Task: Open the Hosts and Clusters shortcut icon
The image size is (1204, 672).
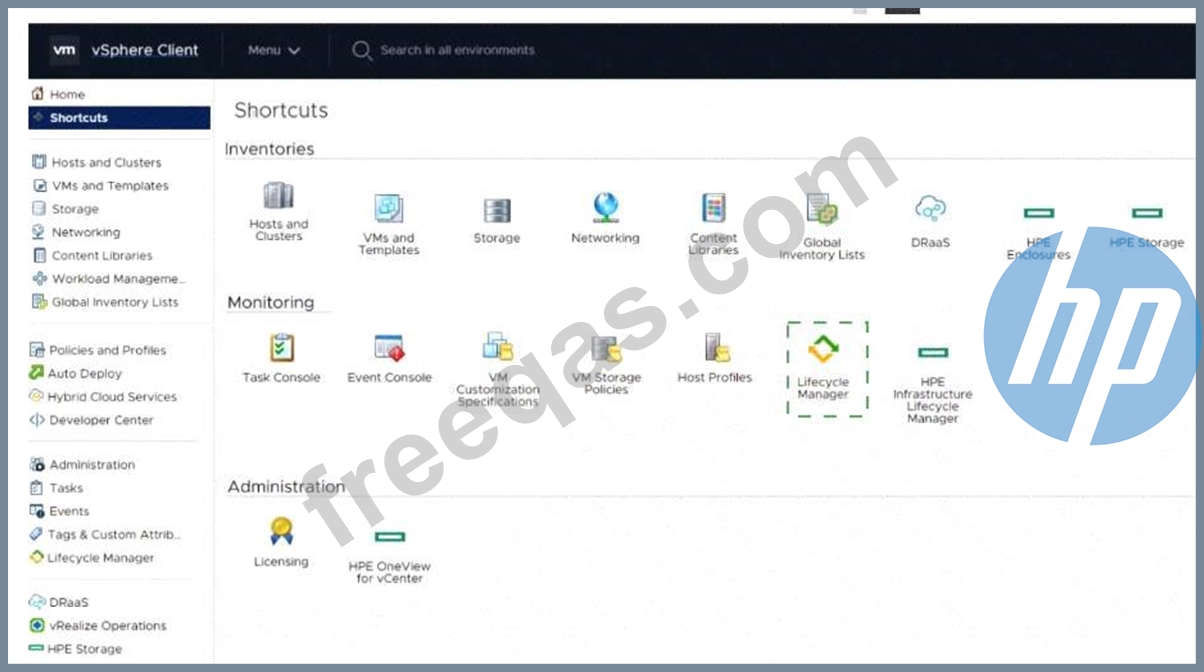Action: tap(278, 197)
